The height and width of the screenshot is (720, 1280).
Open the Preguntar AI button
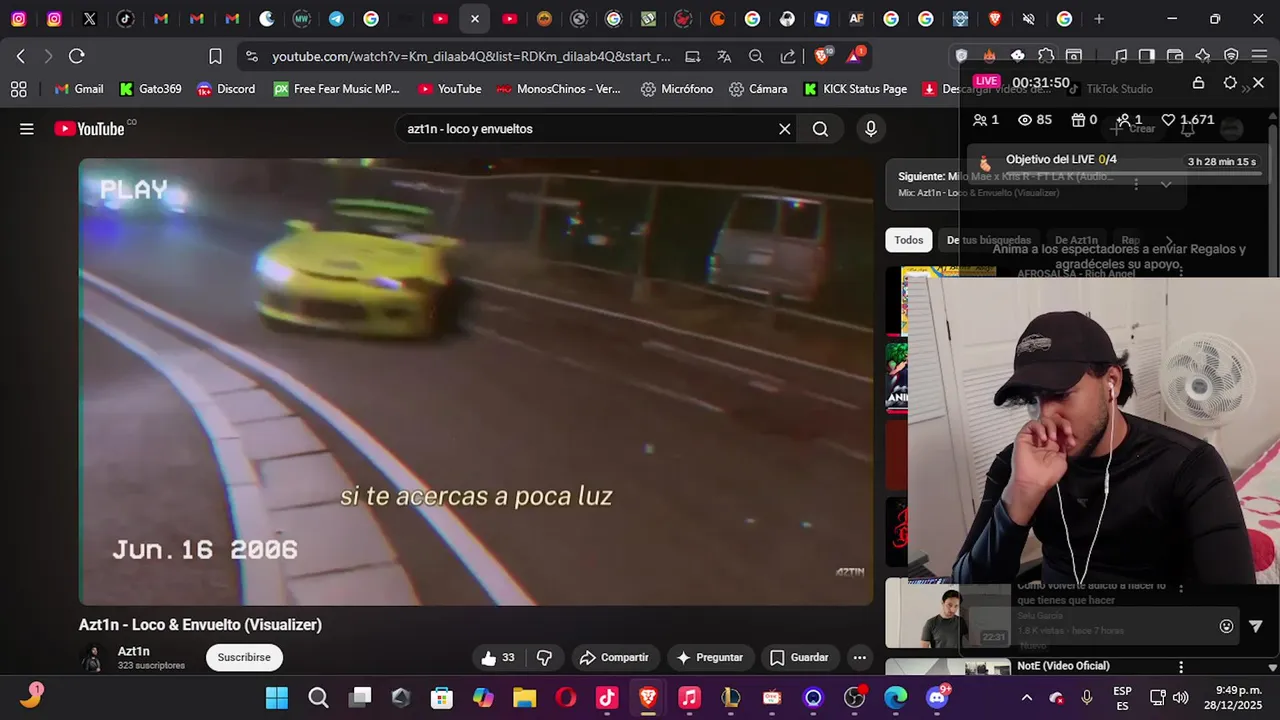click(709, 658)
